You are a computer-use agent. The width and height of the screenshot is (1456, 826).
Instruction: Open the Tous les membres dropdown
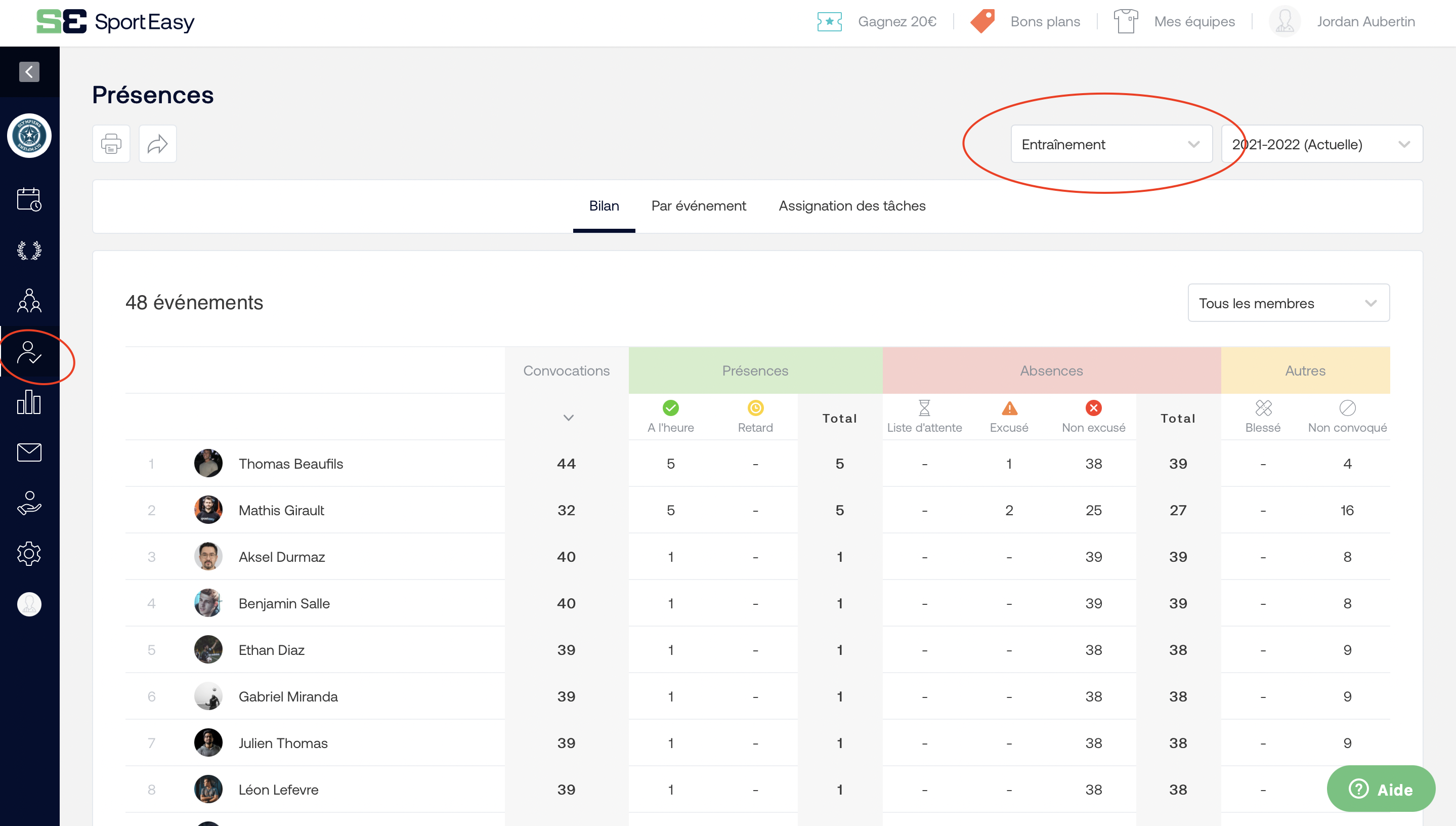point(1289,303)
